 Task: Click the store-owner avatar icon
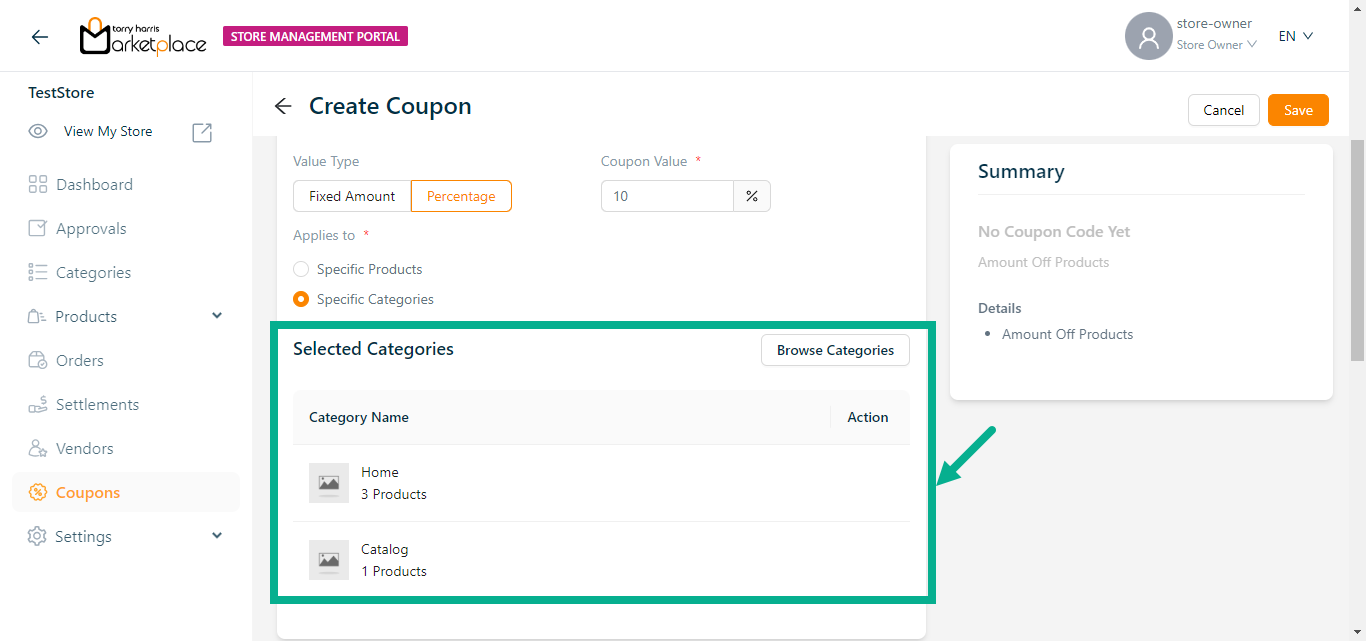pos(1148,37)
